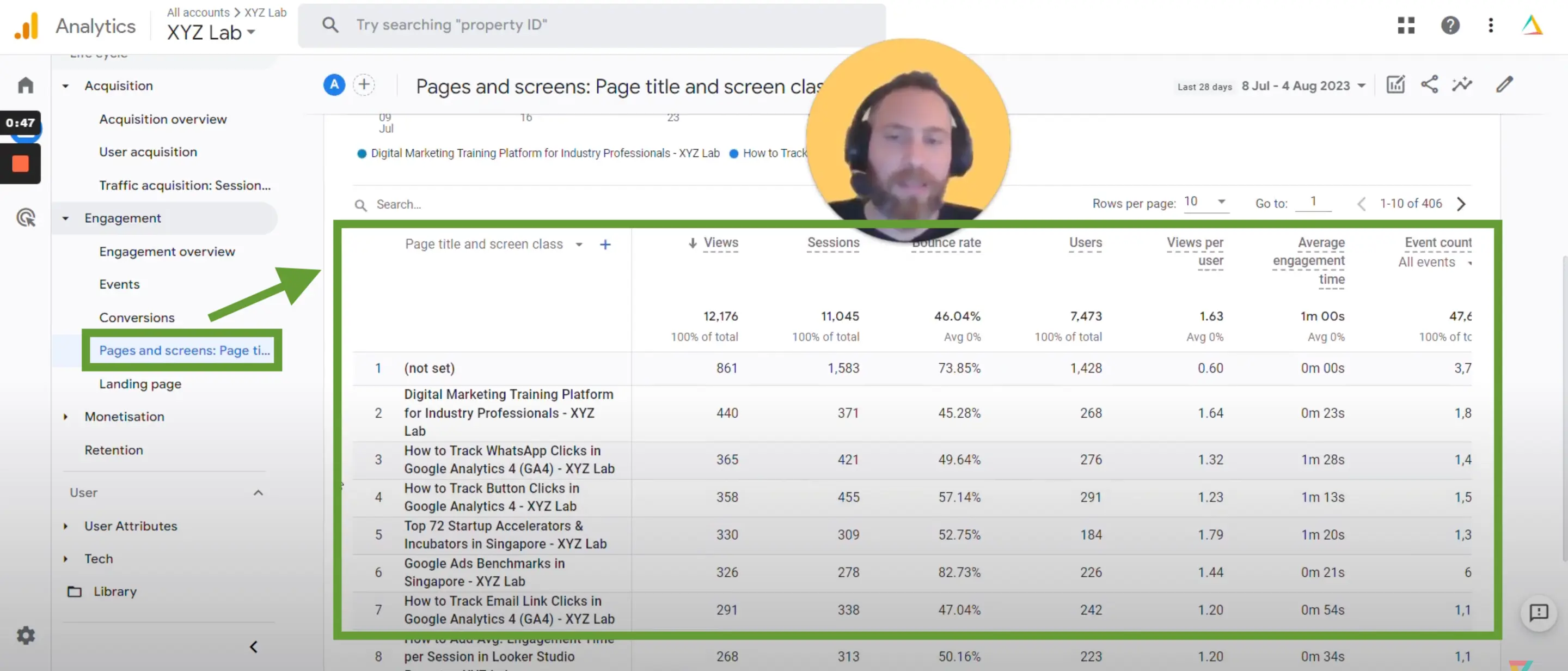Expand the Tech section
Viewport: 1568px width, 671px height.
click(65, 559)
